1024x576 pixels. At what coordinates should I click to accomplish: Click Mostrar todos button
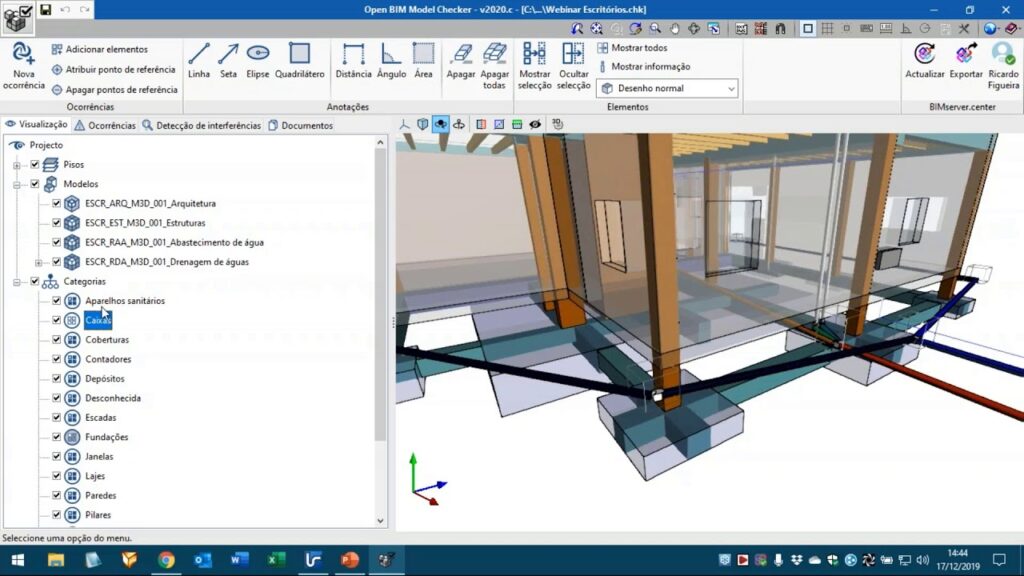point(632,48)
